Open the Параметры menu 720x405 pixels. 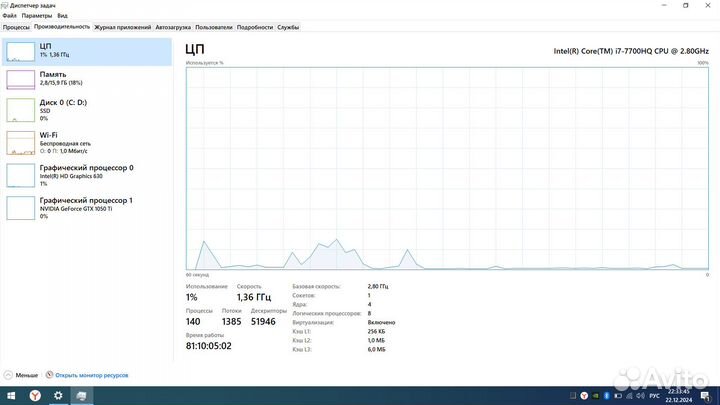[x=37, y=16]
